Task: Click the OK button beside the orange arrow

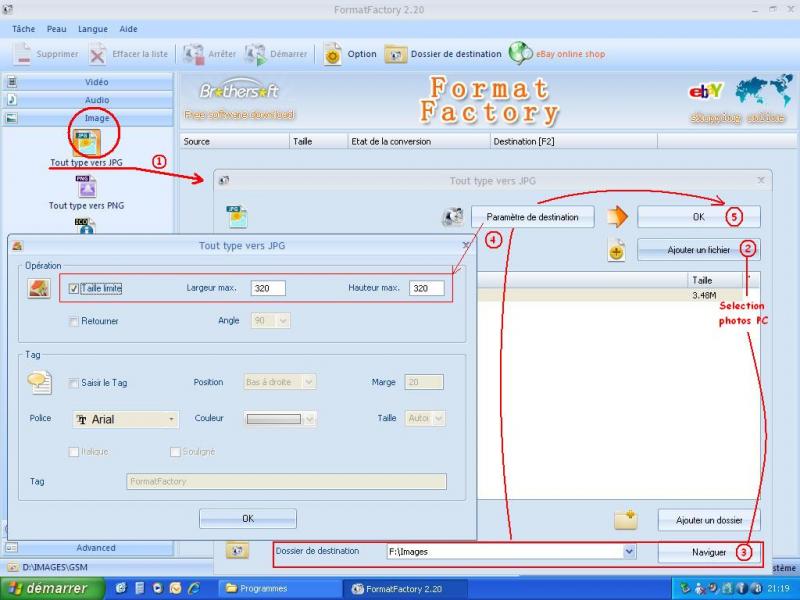Action: [x=698, y=216]
